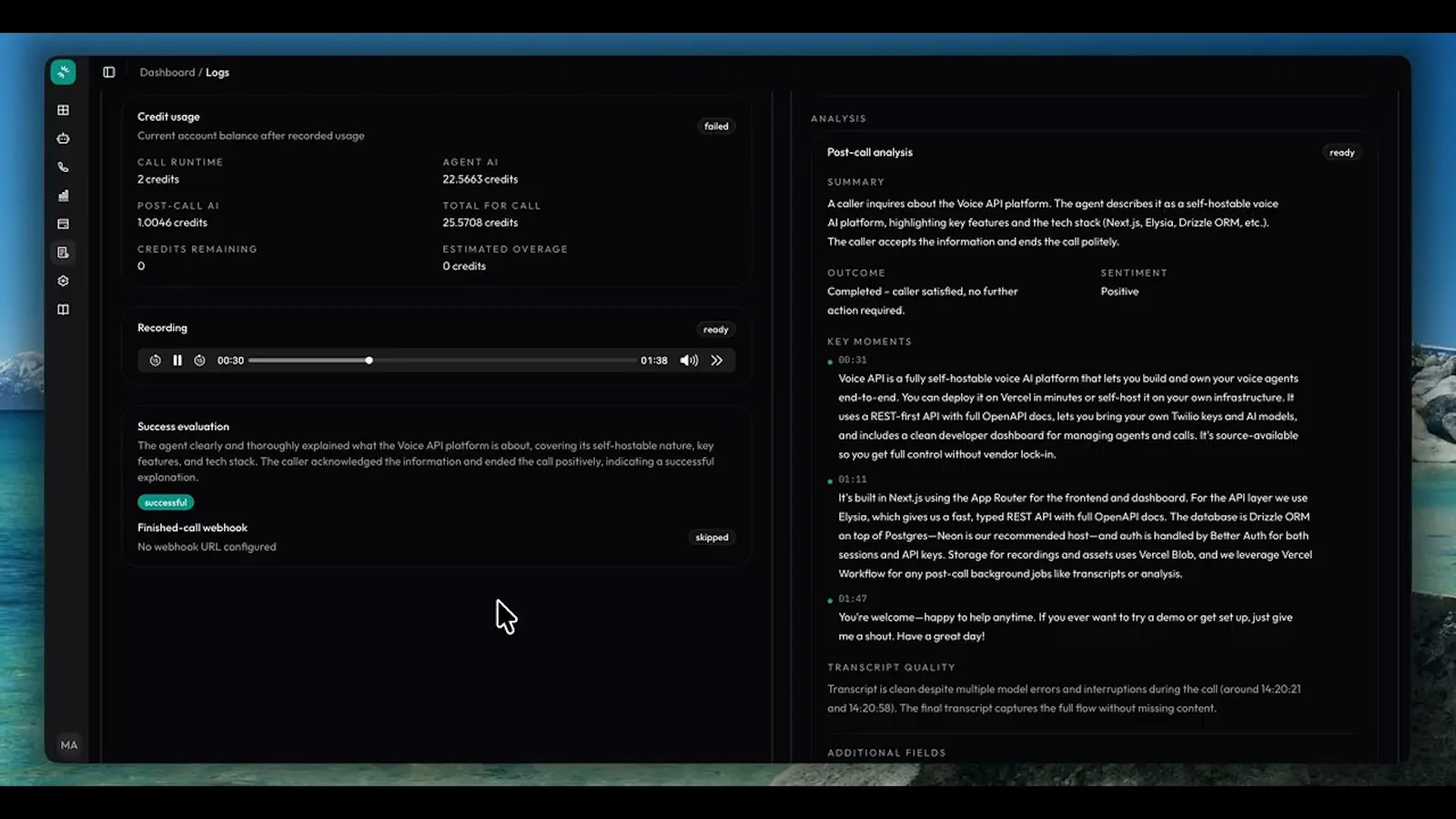Pause the recording playback

click(x=177, y=360)
